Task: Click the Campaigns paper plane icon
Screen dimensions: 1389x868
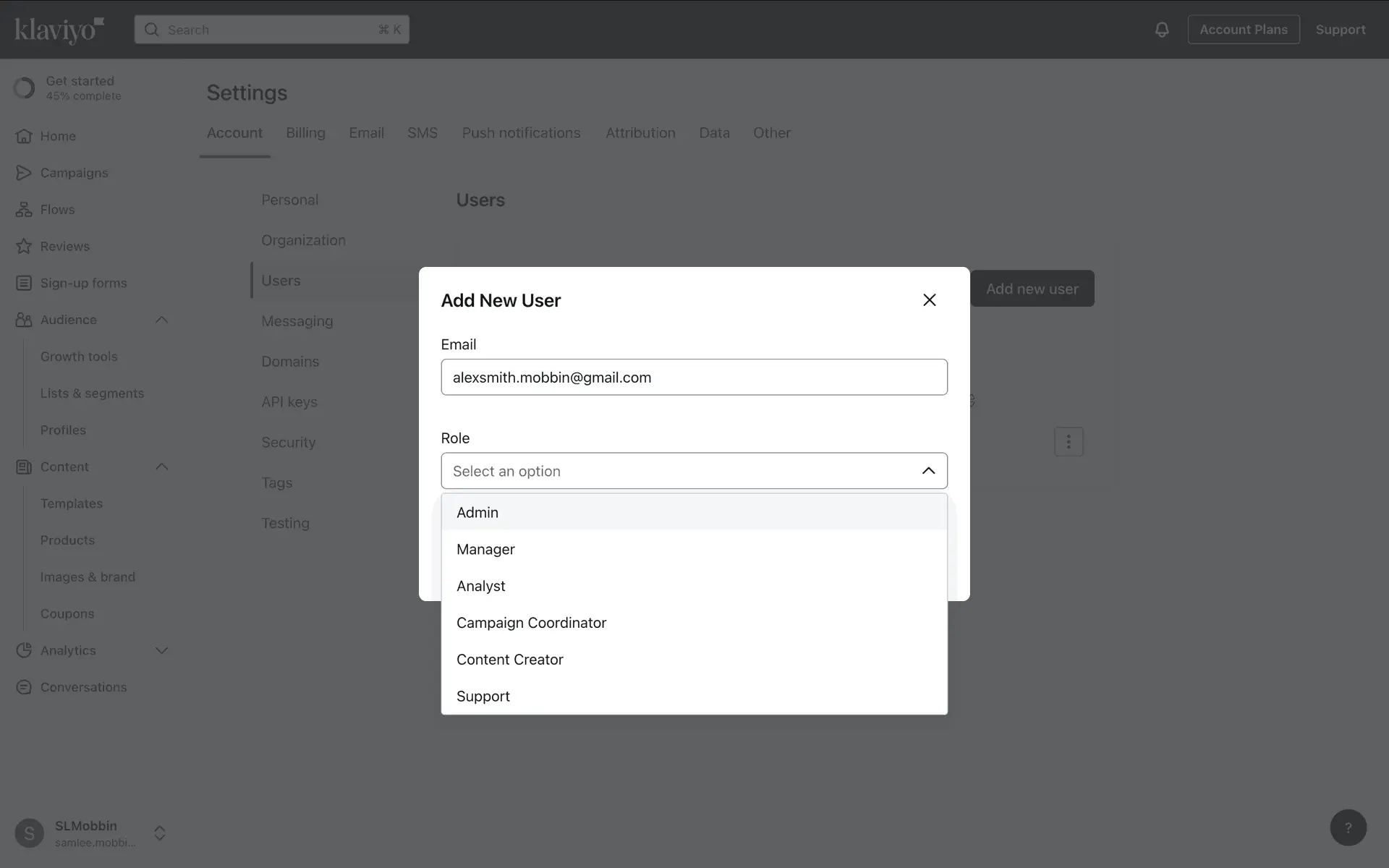Action: click(24, 173)
